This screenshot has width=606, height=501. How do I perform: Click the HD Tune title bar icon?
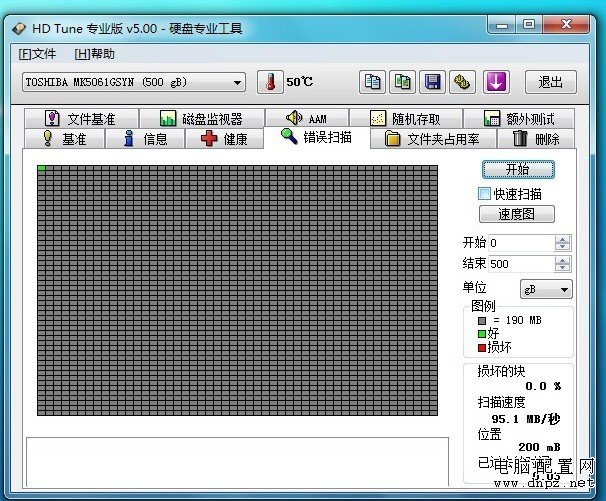tap(19, 29)
